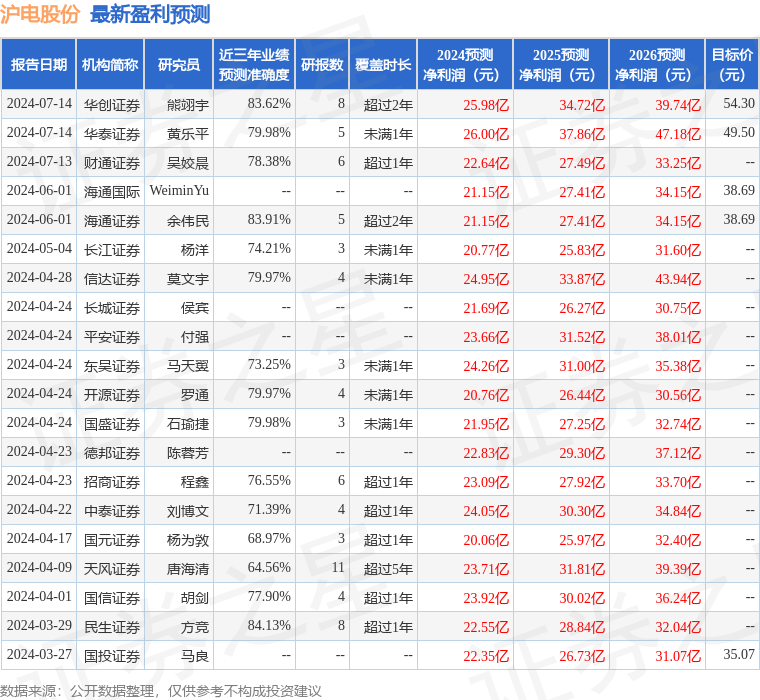Click 2025 profit forecast 37.86亿

(582, 134)
